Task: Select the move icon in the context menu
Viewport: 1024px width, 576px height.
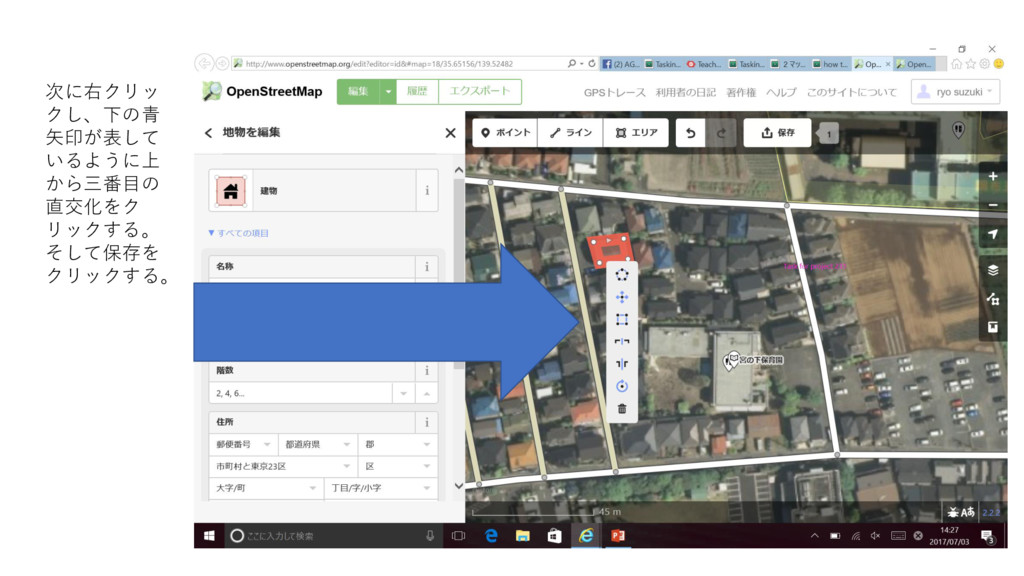Action: click(622, 297)
